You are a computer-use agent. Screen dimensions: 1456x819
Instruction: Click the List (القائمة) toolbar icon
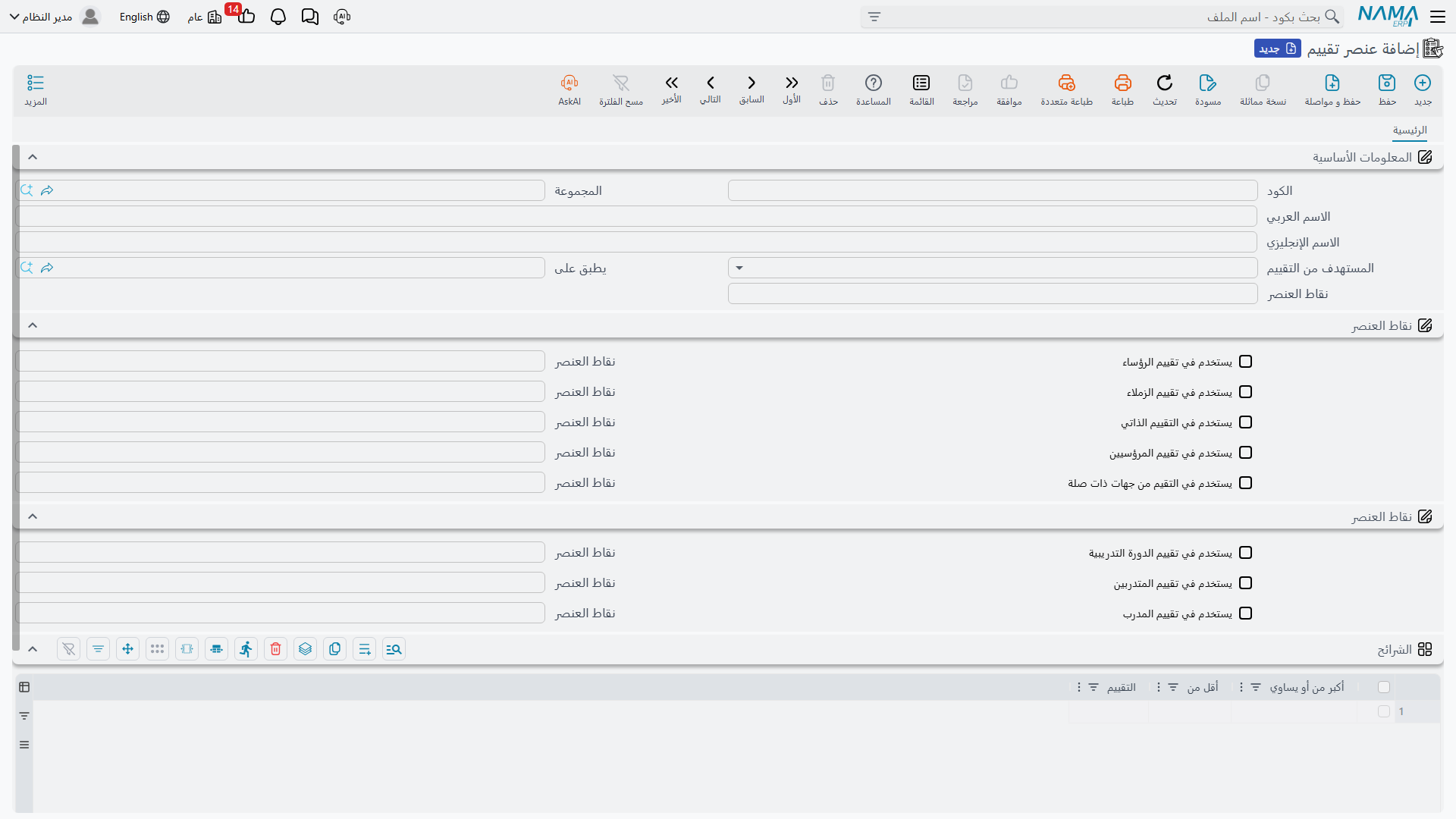point(921,83)
